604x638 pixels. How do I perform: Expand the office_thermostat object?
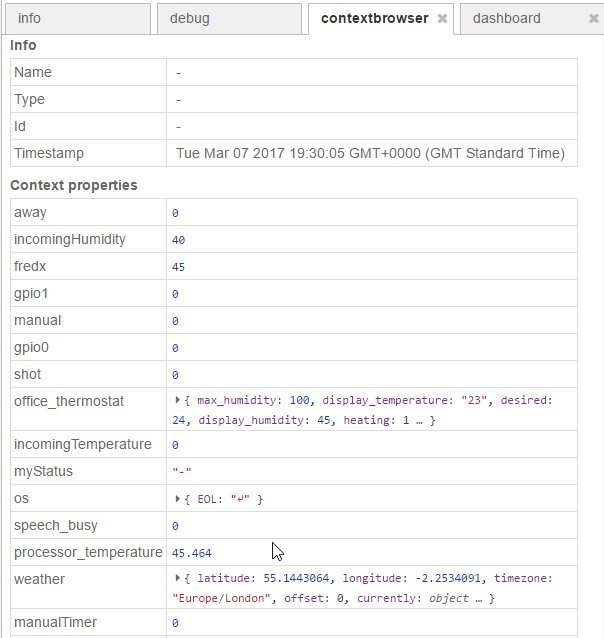click(178, 400)
